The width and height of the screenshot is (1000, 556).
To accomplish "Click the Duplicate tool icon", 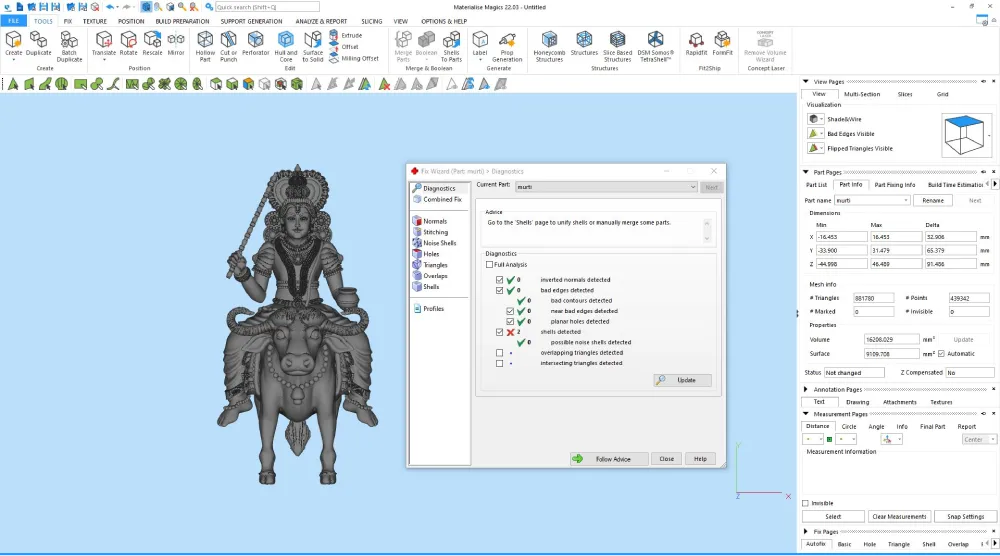I will point(38,45).
